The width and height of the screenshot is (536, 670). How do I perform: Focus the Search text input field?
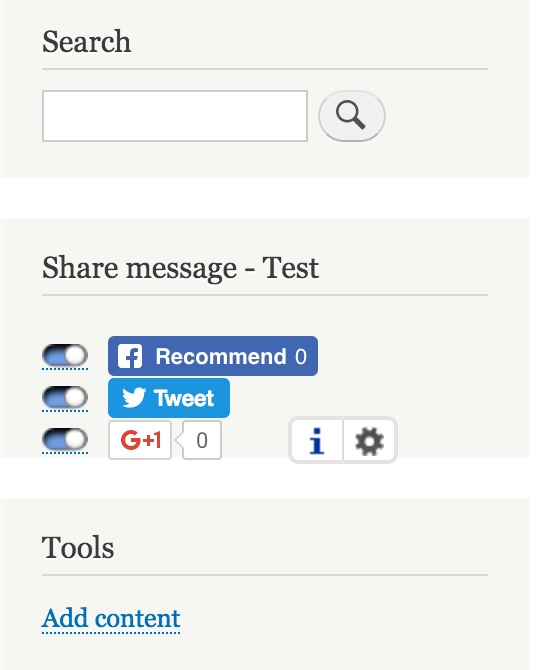[175, 116]
